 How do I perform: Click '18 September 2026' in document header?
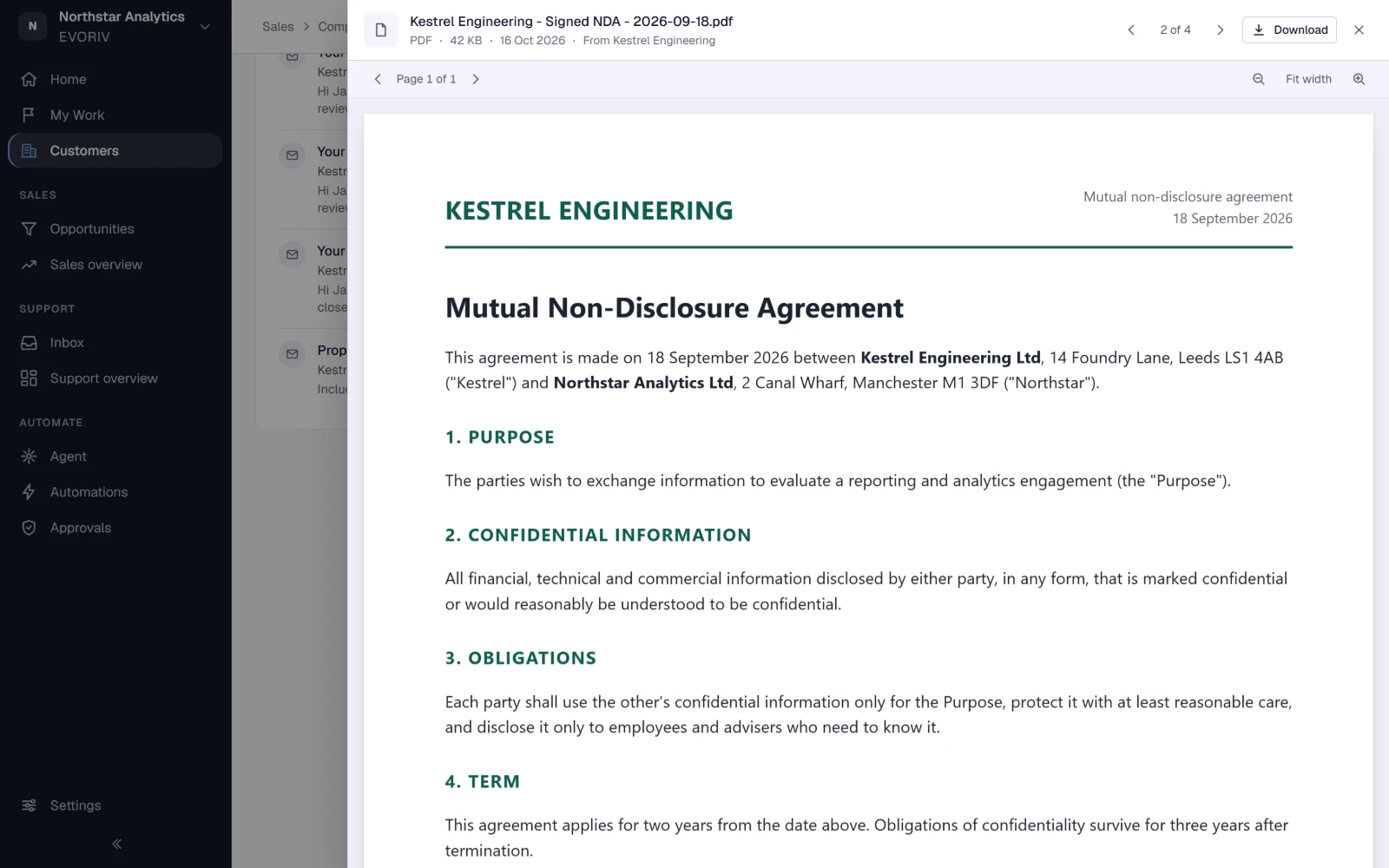(1233, 218)
